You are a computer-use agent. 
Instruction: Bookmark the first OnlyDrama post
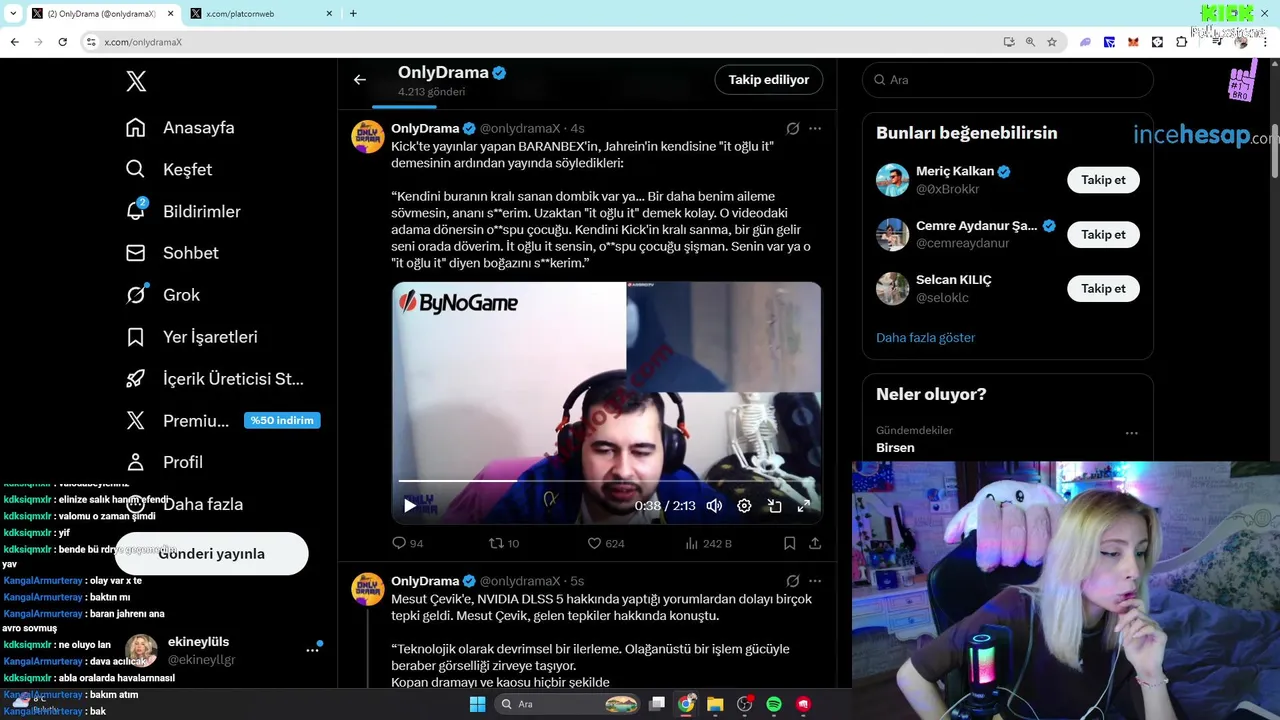pos(789,543)
